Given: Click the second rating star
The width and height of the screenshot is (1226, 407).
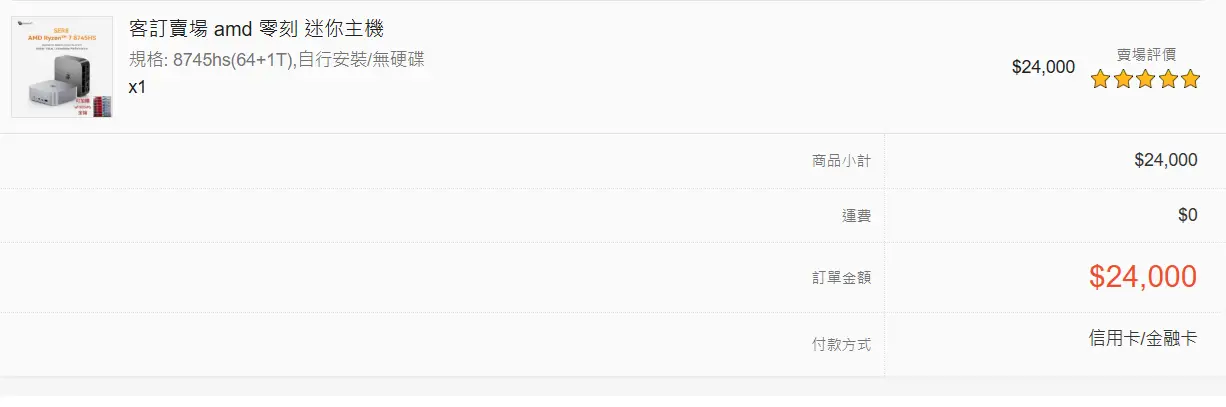Looking at the screenshot, I should click(x=1123, y=79).
